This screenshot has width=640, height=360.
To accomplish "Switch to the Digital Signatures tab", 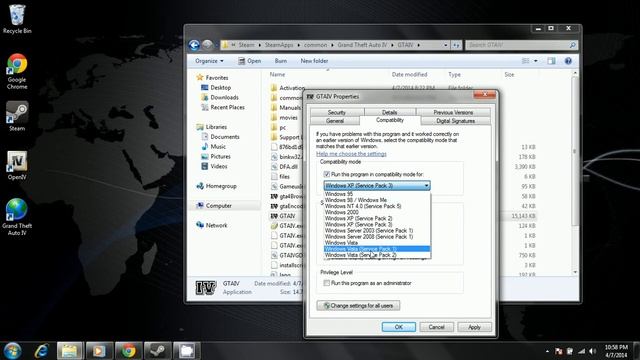I will tap(456, 121).
